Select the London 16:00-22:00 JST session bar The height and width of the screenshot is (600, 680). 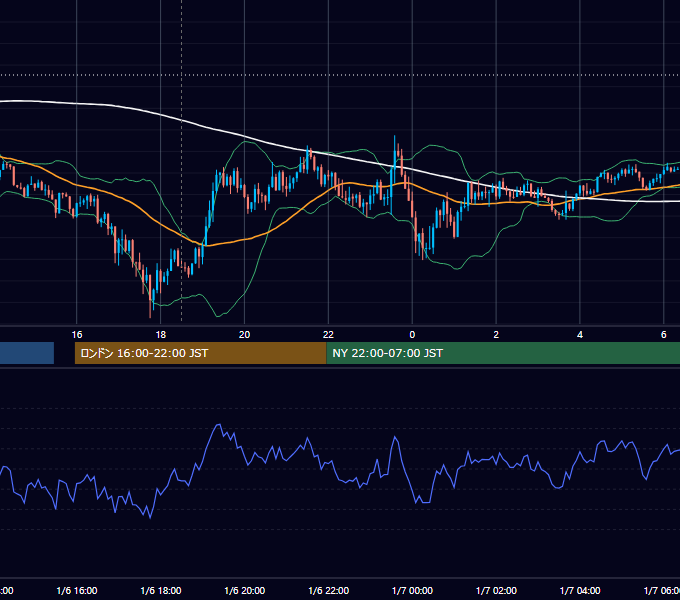(x=200, y=353)
